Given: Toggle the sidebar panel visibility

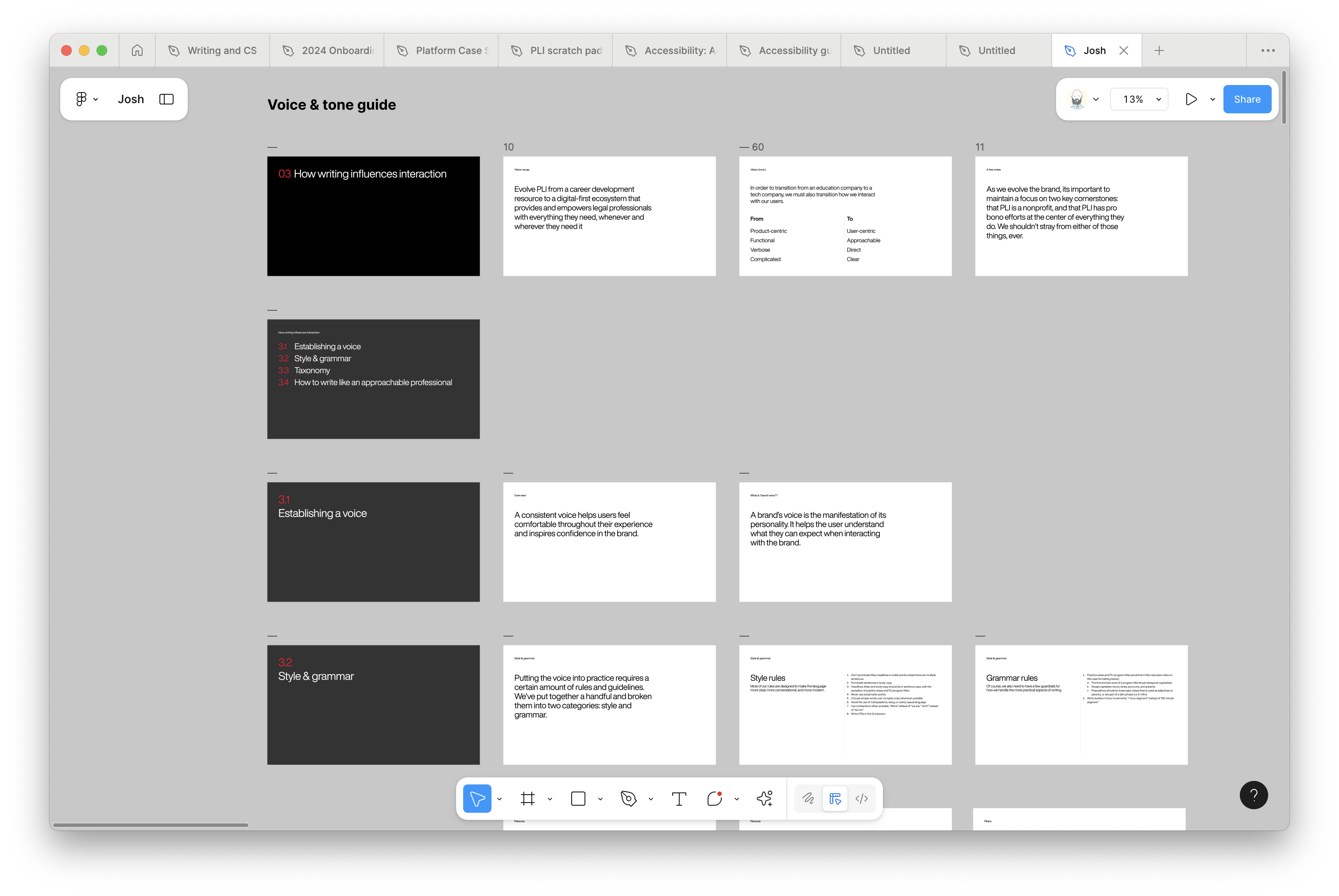Looking at the screenshot, I should [x=166, y=99].
